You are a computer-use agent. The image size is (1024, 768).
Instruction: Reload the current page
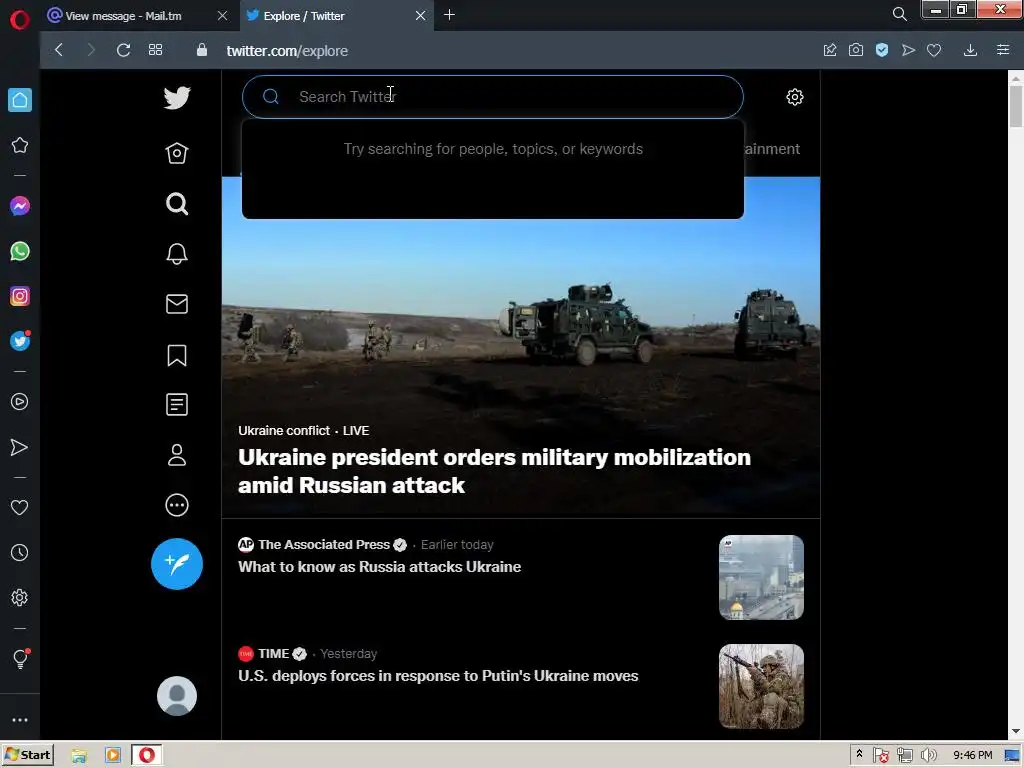click(x=123, y=50)
